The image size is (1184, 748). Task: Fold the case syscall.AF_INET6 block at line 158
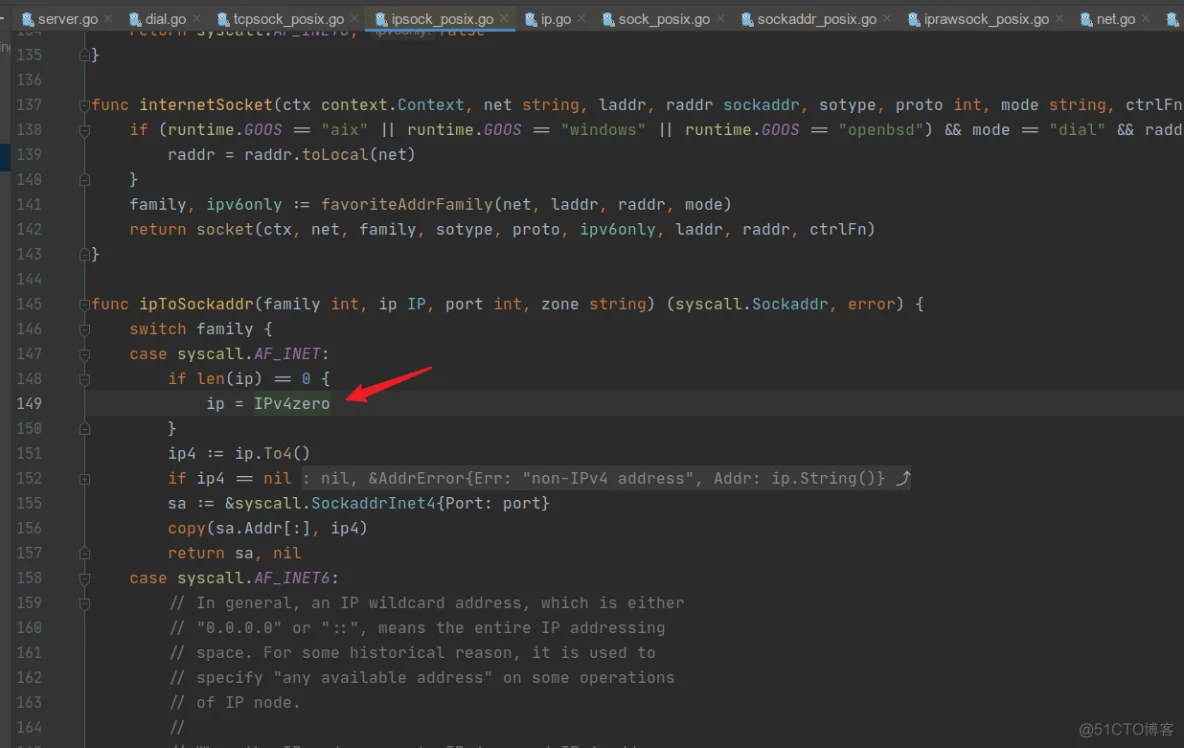tap(85, 578)
